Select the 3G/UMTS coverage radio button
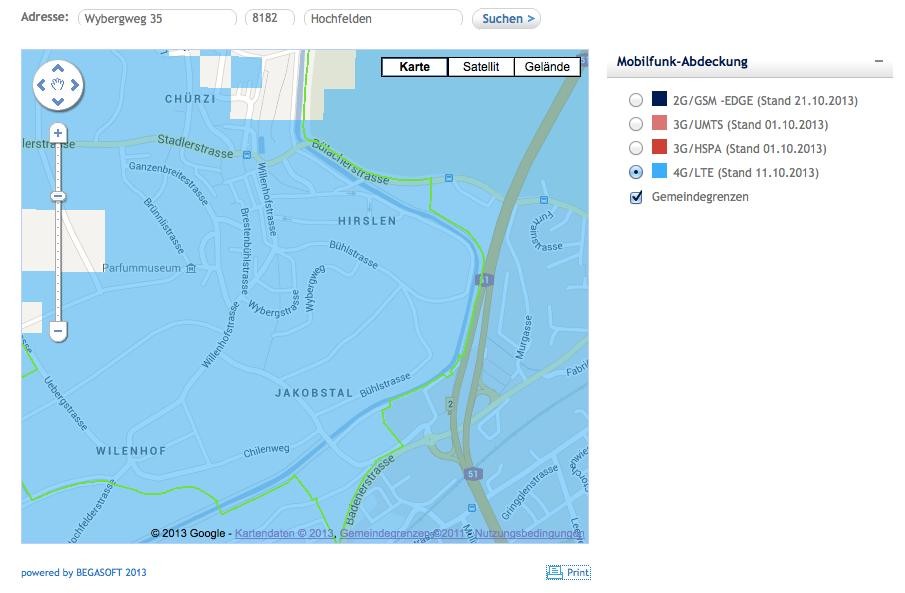The width and height of the screenshot is (905, 593). tap(635, 125)
